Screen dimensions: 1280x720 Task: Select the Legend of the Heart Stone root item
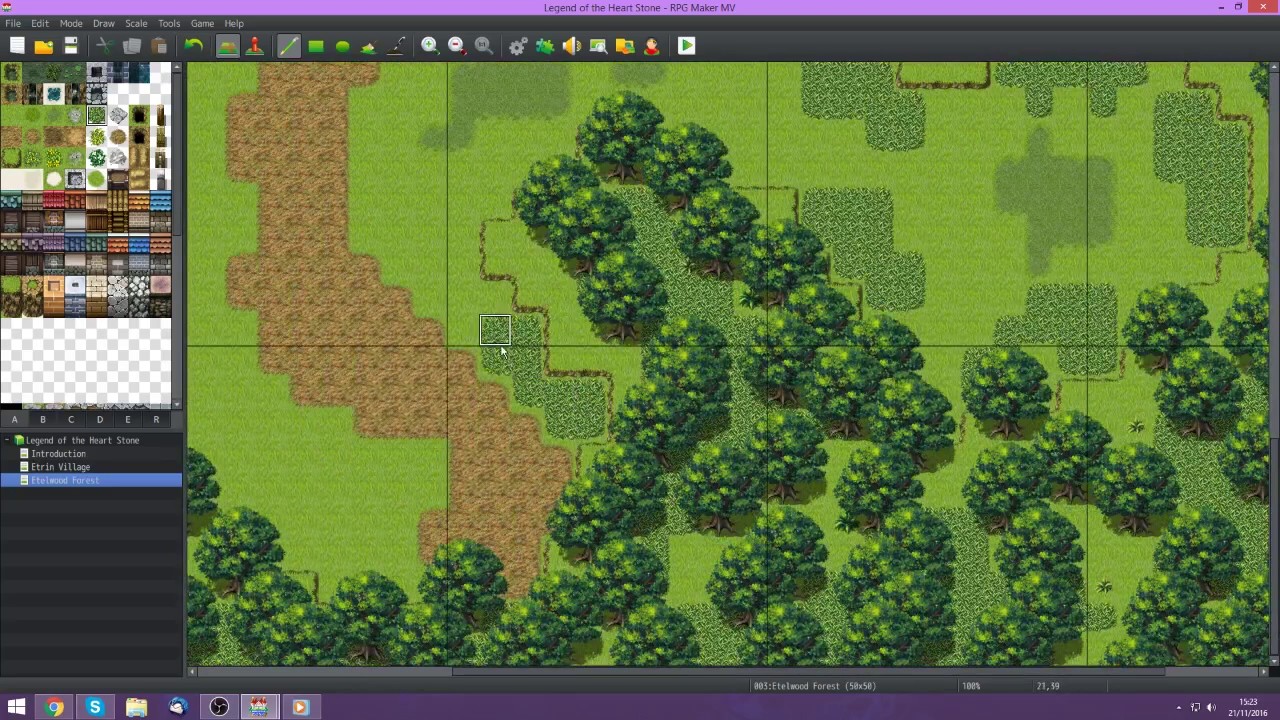coord(82,440)
